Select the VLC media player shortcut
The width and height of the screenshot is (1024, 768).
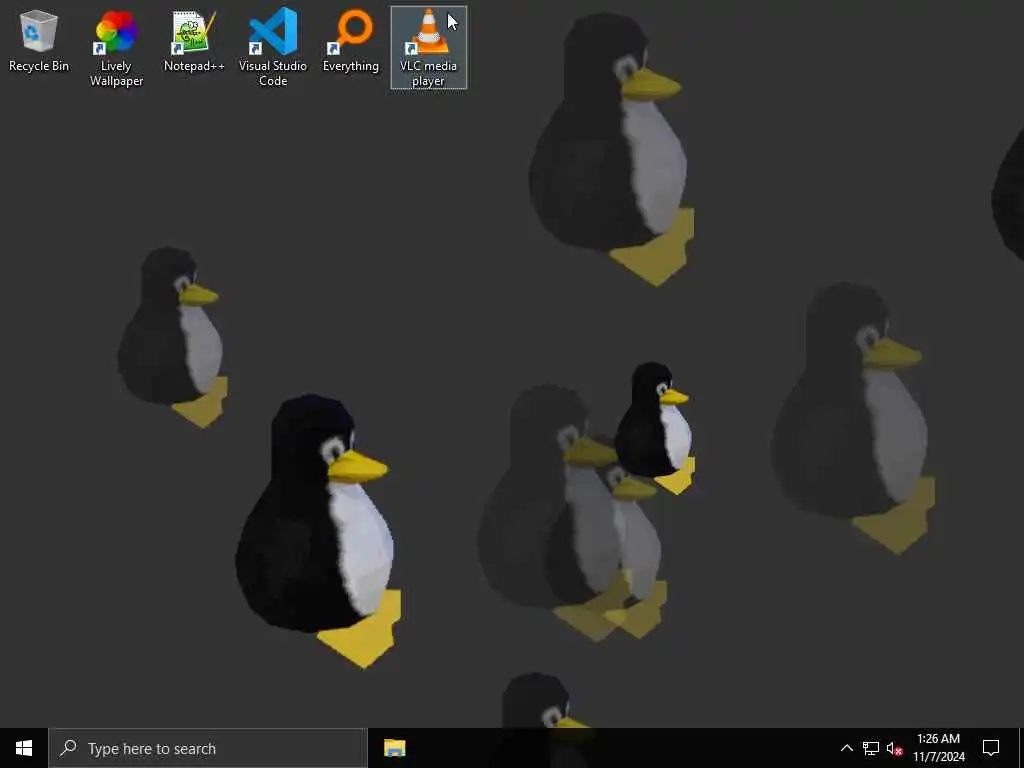click(x=429, y=48)
